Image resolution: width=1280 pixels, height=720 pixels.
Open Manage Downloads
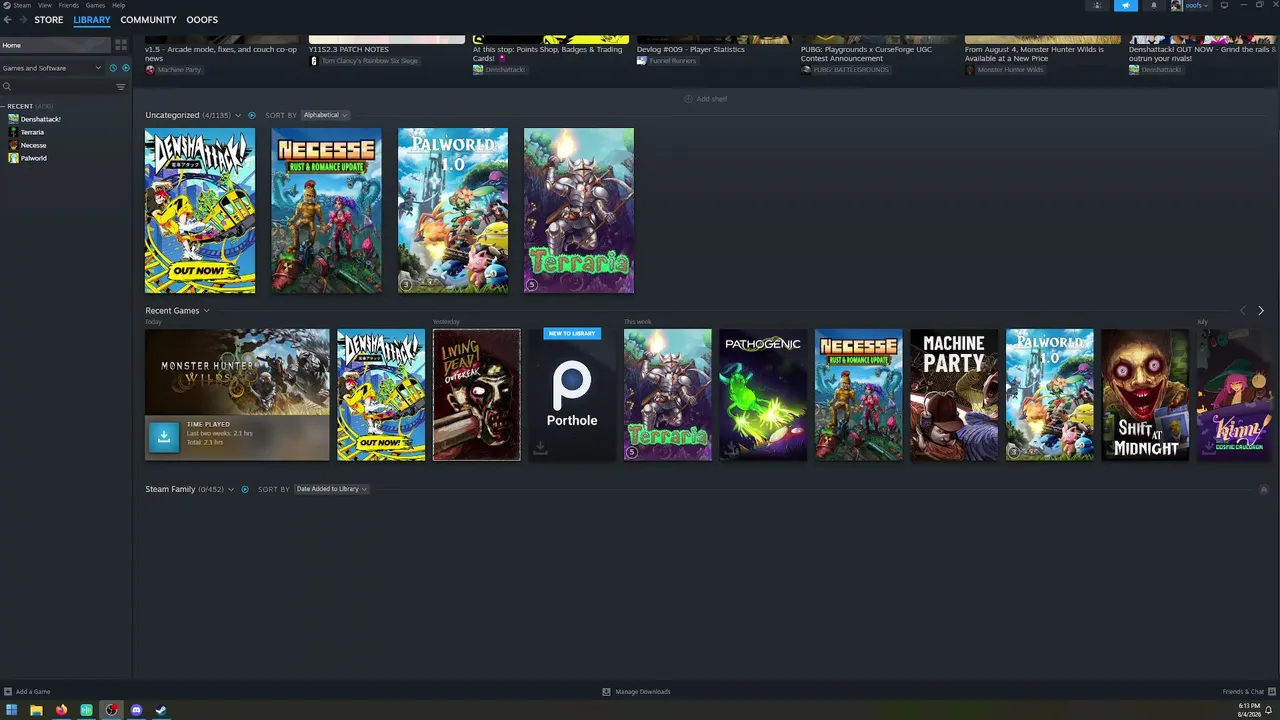point(636,692)
